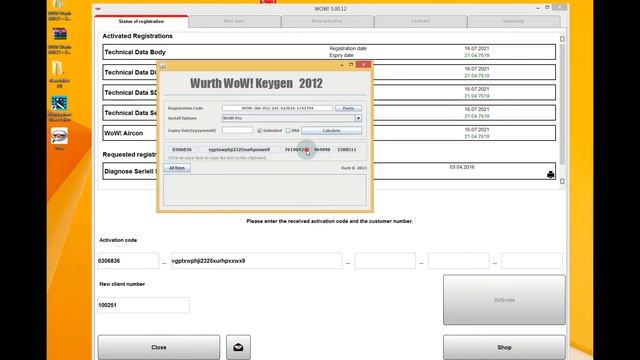The height and width of the screenshot is (360, 640).
Task: Open the WinRAR archive icon on the desktop
Action: tap(60, 34)
